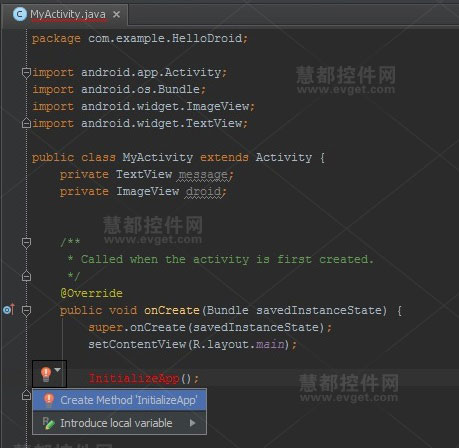Click fold end marker beside TextView import
Viewport: 459px width, 448px height.
[26, 123]
